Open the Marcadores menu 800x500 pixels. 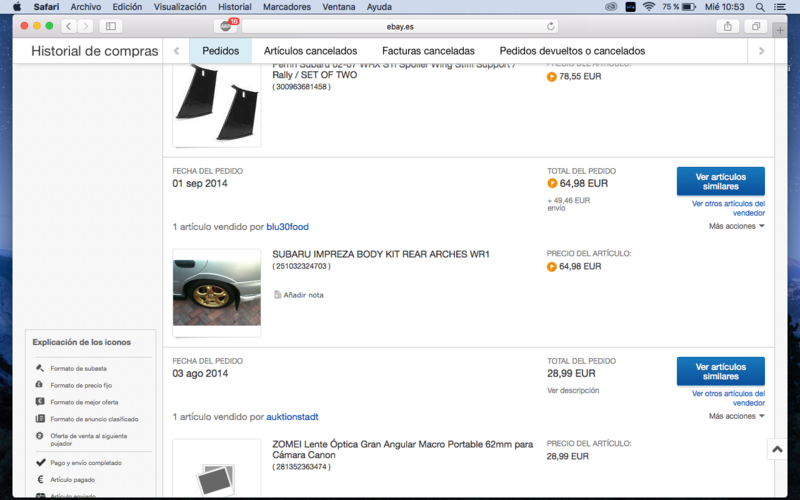tap(285, 7)
